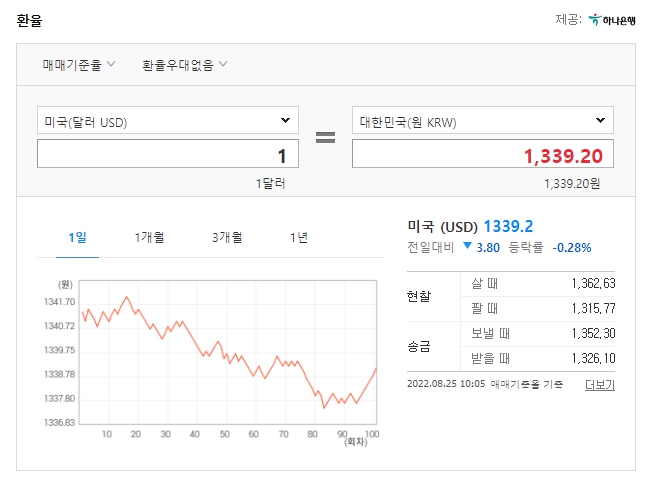Click the 2022.08.25 10:05 timestamp
This screenshot has height=487, width=655.
coord(446,384)
